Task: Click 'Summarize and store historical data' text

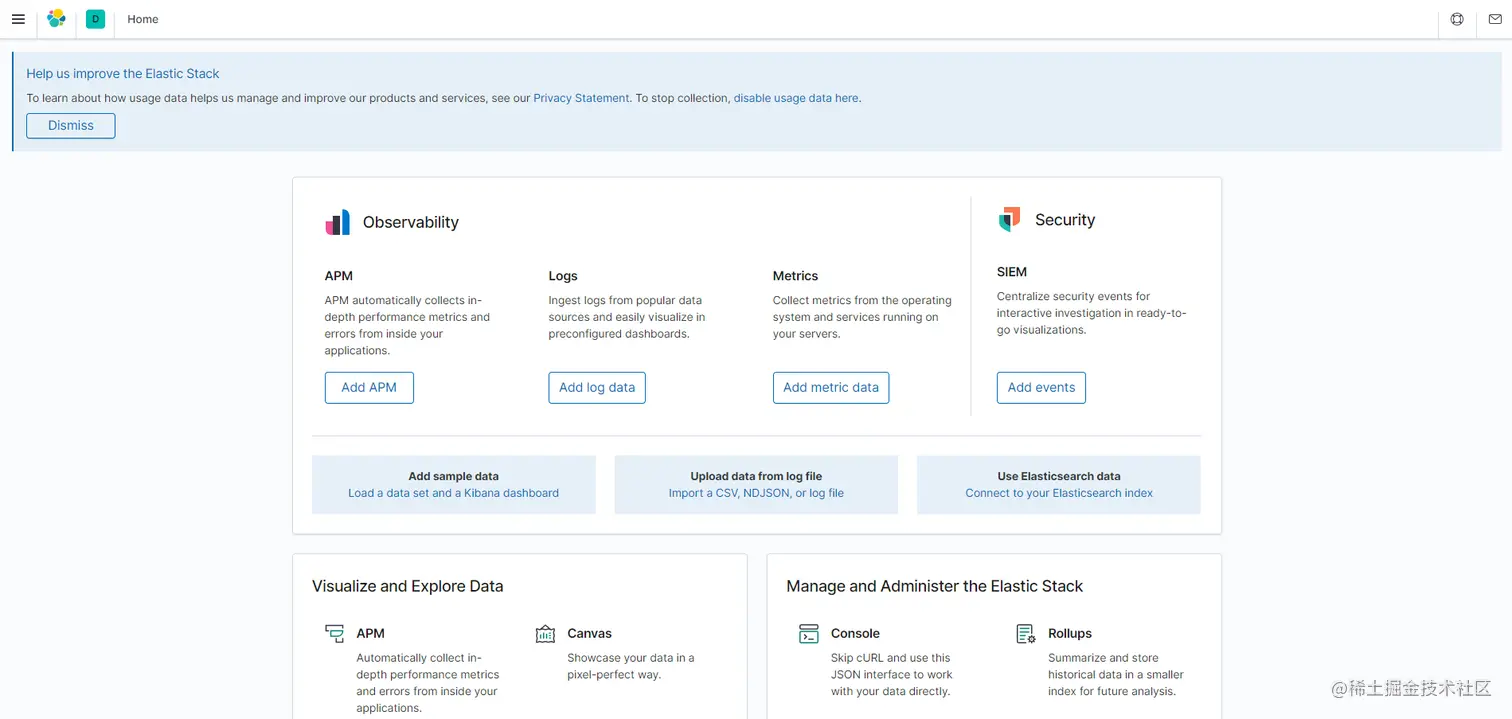Action: pos(1116,674)
